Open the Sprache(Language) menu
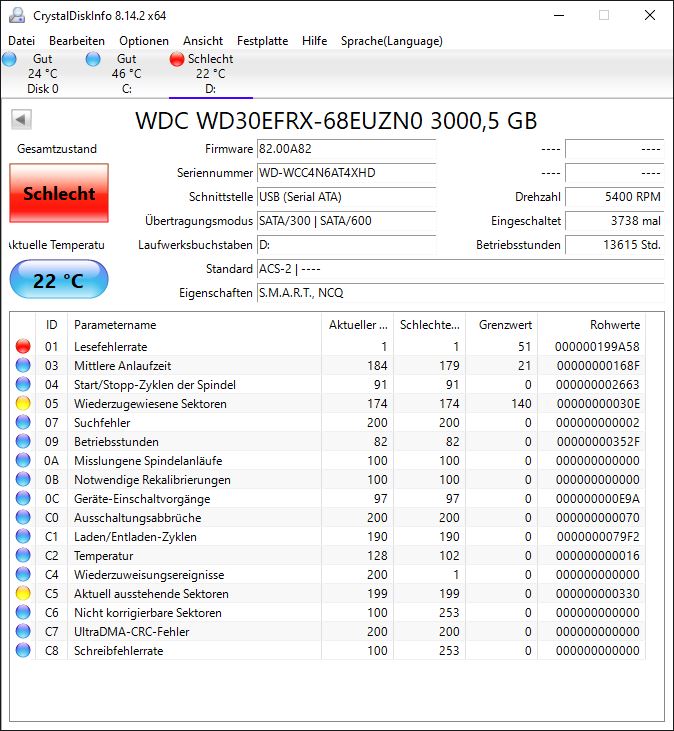This screenshot has height=731, width=674. click(x=392, y=41)
